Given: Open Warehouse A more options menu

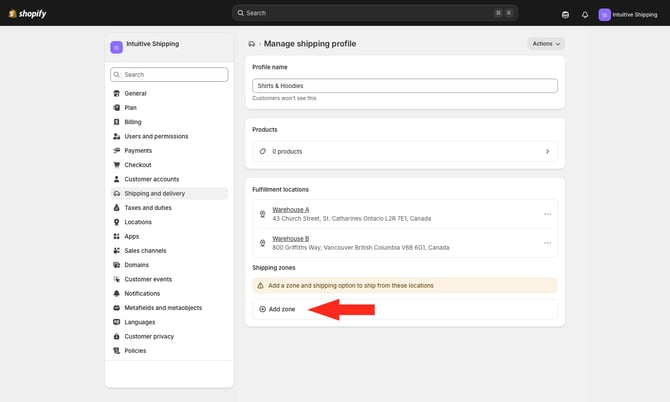Looking at the screenshot, I should pyautogui.click(x=547, y=214).
